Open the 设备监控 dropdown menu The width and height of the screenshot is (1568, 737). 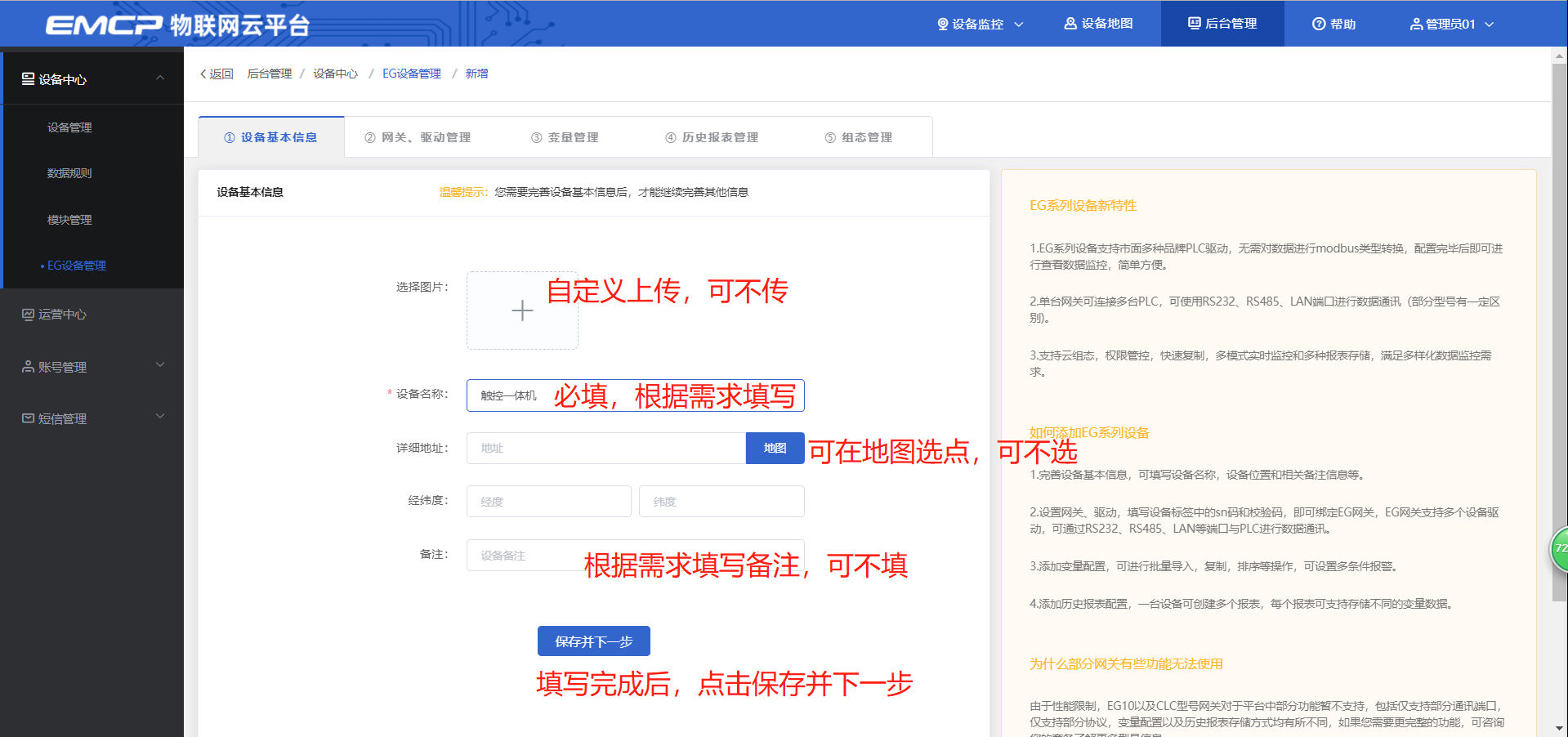[x=980, y=25]
